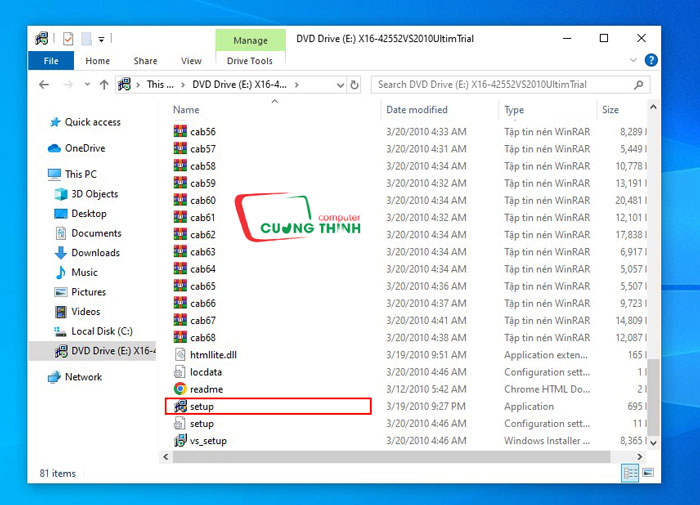Open the File menu
The width and height of the screenshot is (700, 505).
51,61
